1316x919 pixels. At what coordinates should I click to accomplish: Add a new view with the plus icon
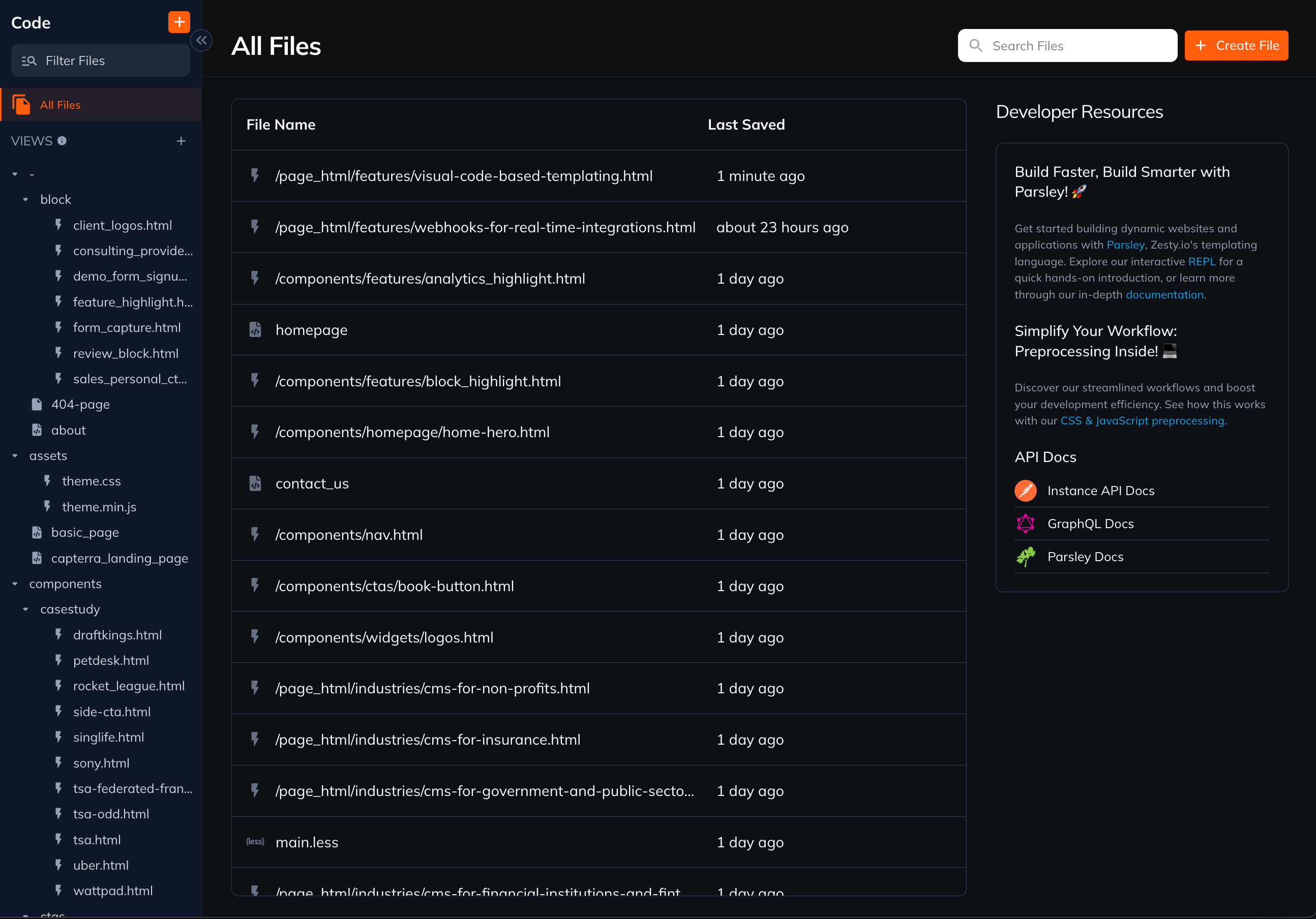(181, 141)
